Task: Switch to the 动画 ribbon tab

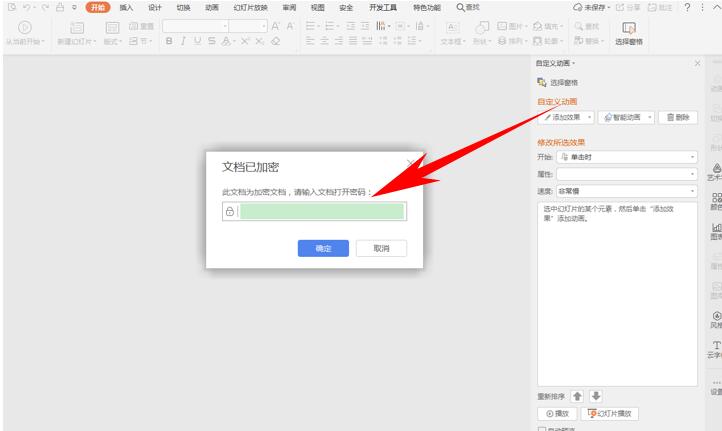Action: tap(212, 7)
